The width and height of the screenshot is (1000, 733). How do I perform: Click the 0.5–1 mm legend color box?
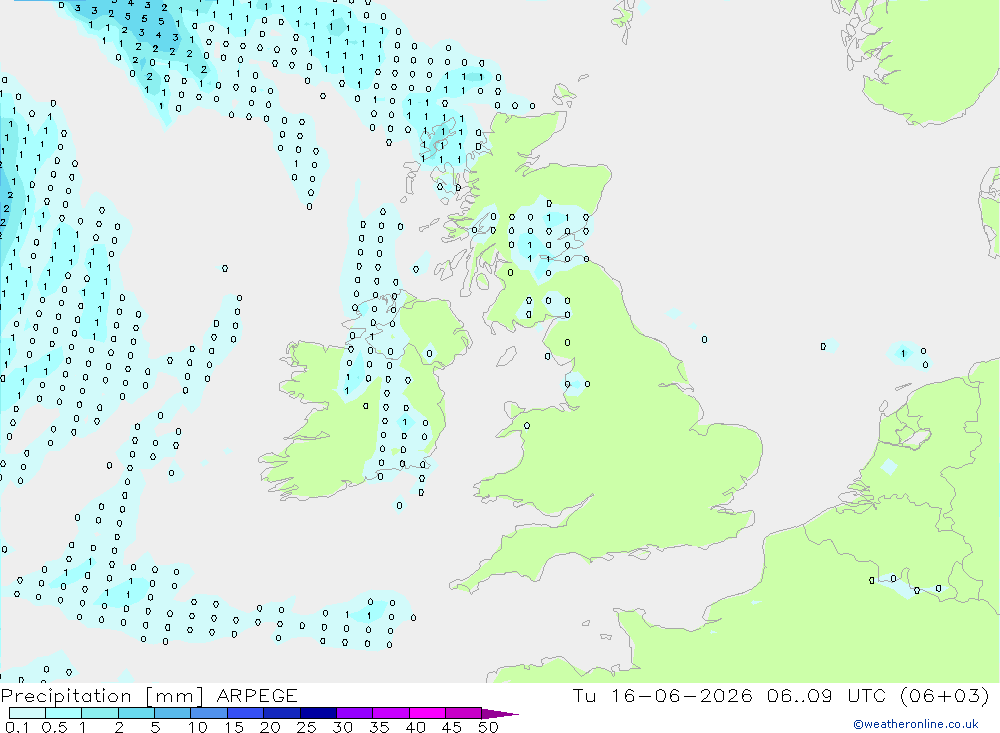(x=64, y=713)
